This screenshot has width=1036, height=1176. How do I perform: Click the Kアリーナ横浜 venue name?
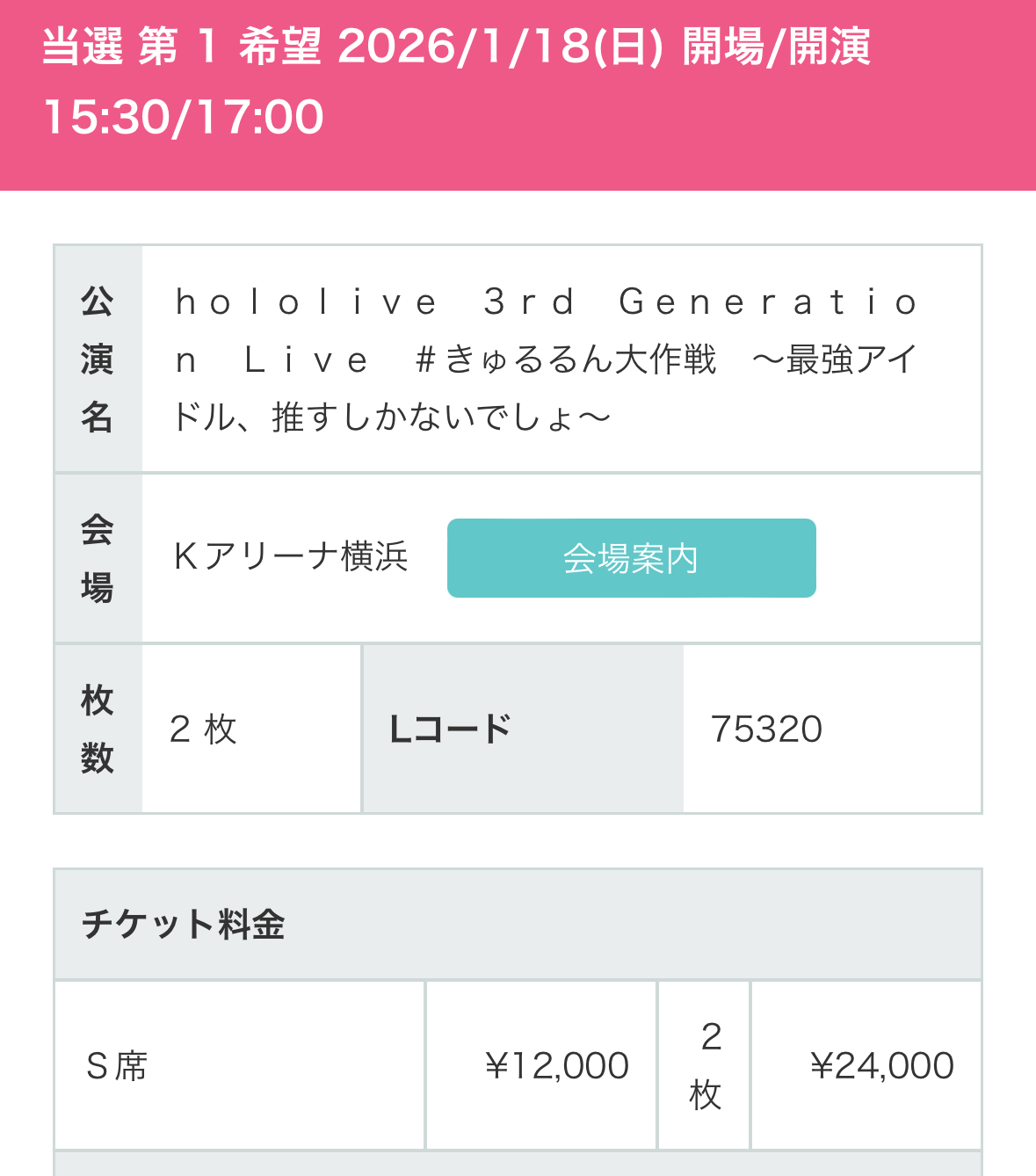[x=291, y=557]
